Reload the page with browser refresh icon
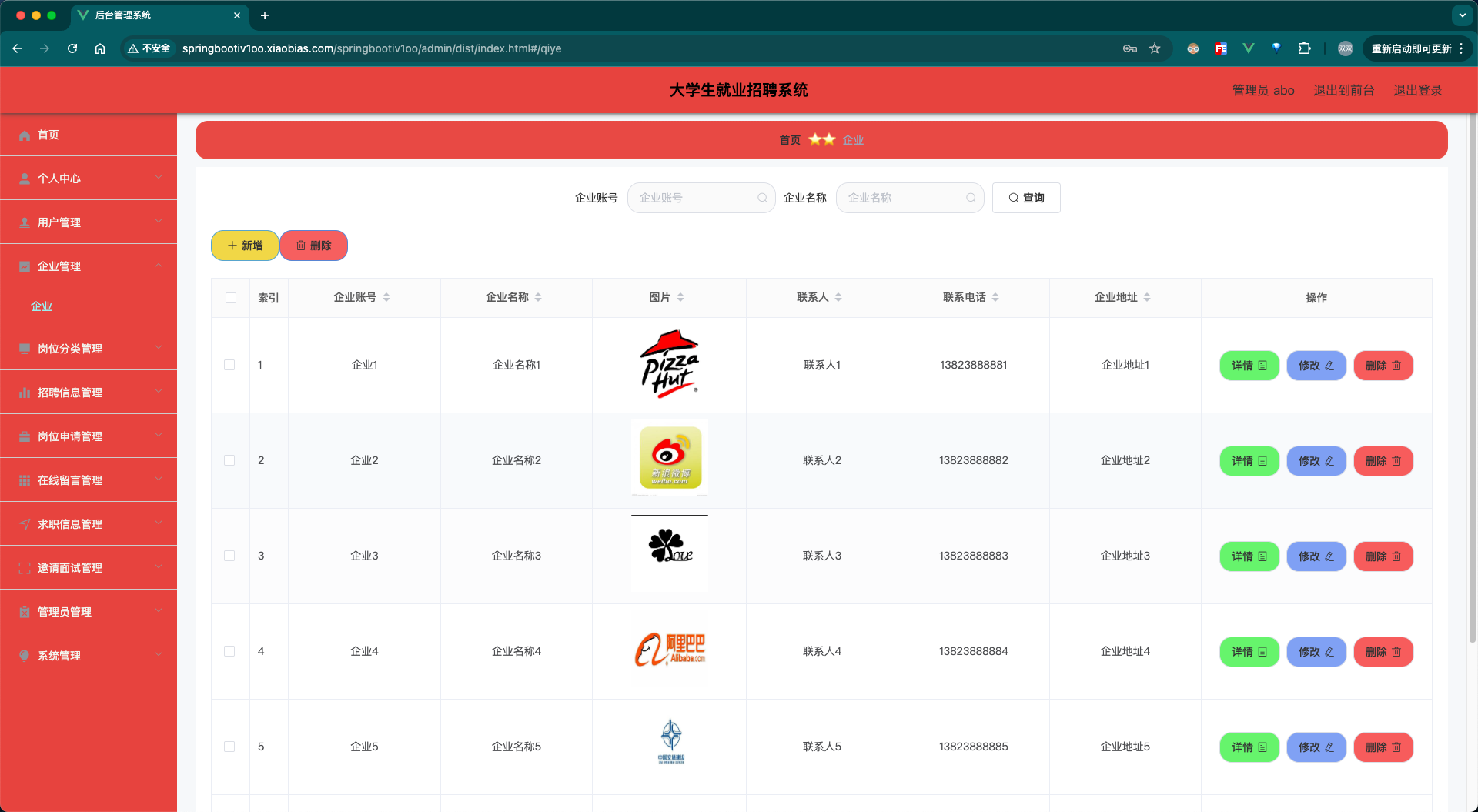Screen dimensions: 1478x812 tap(72, 48)
